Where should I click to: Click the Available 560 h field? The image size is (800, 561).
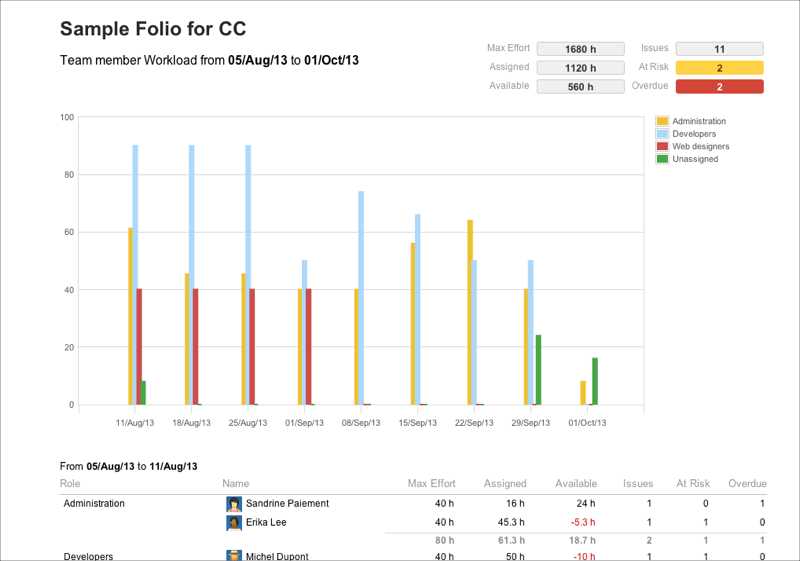pyautogui.click(x=580, y=87)
